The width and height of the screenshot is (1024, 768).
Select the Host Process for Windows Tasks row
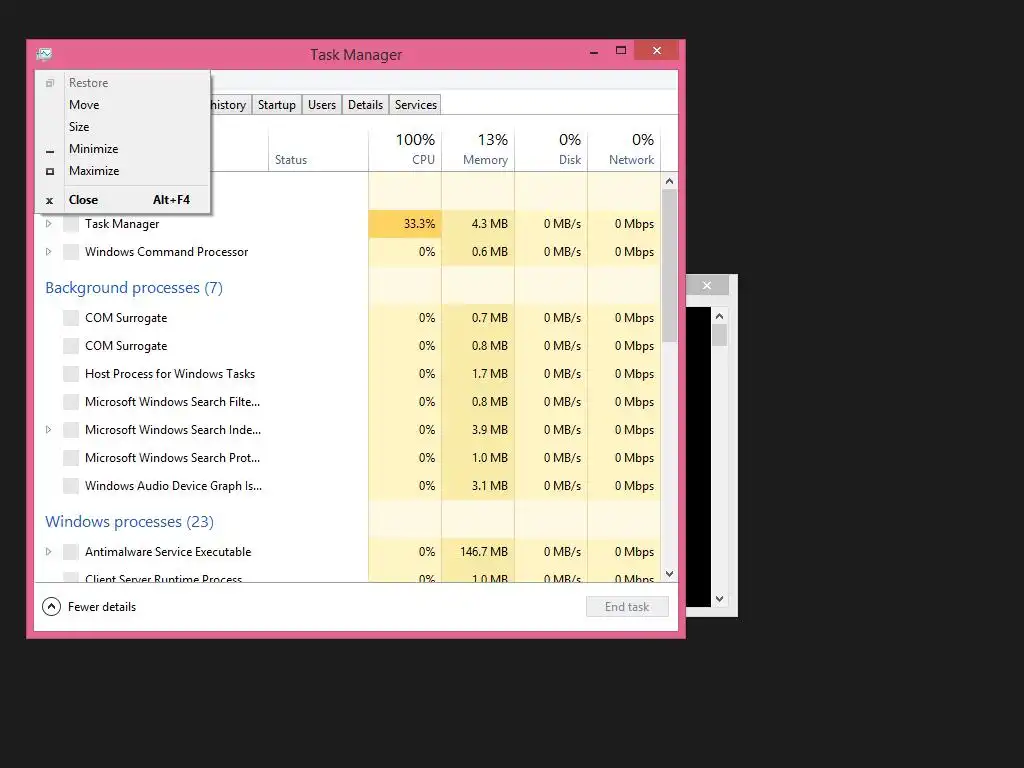click(347, 374)
